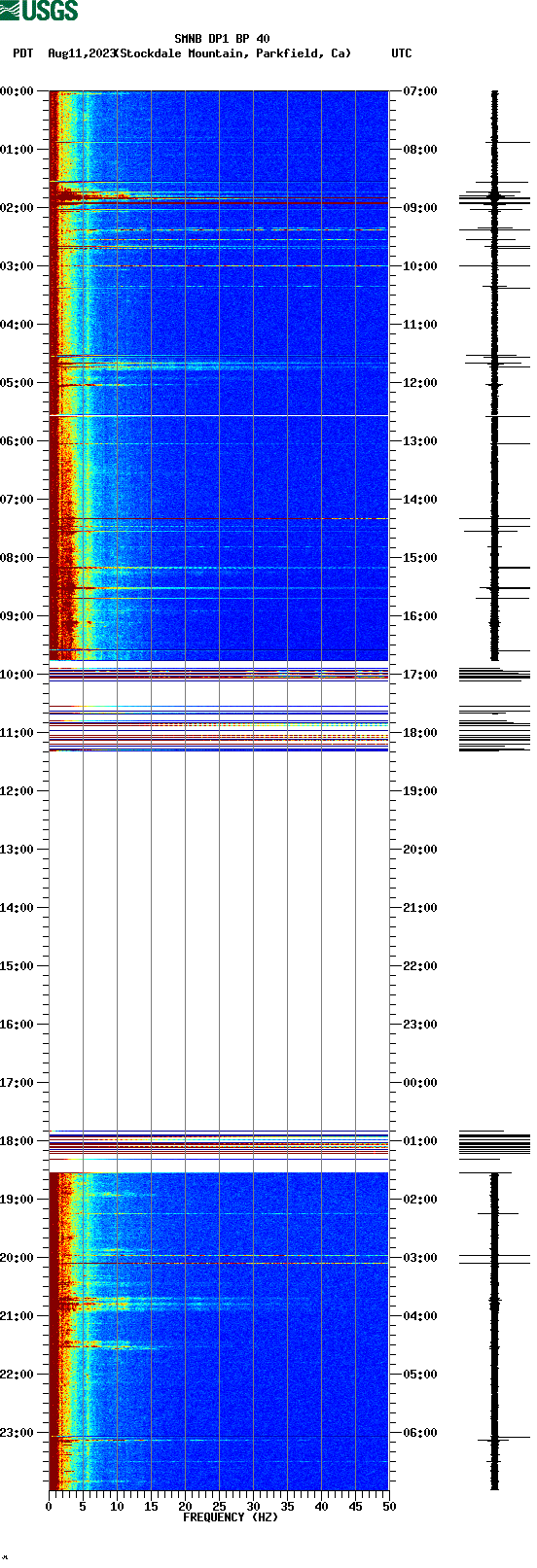Click the '05:00' label on the PDT axis
537x1568 pixels.
tap(17, 383)
